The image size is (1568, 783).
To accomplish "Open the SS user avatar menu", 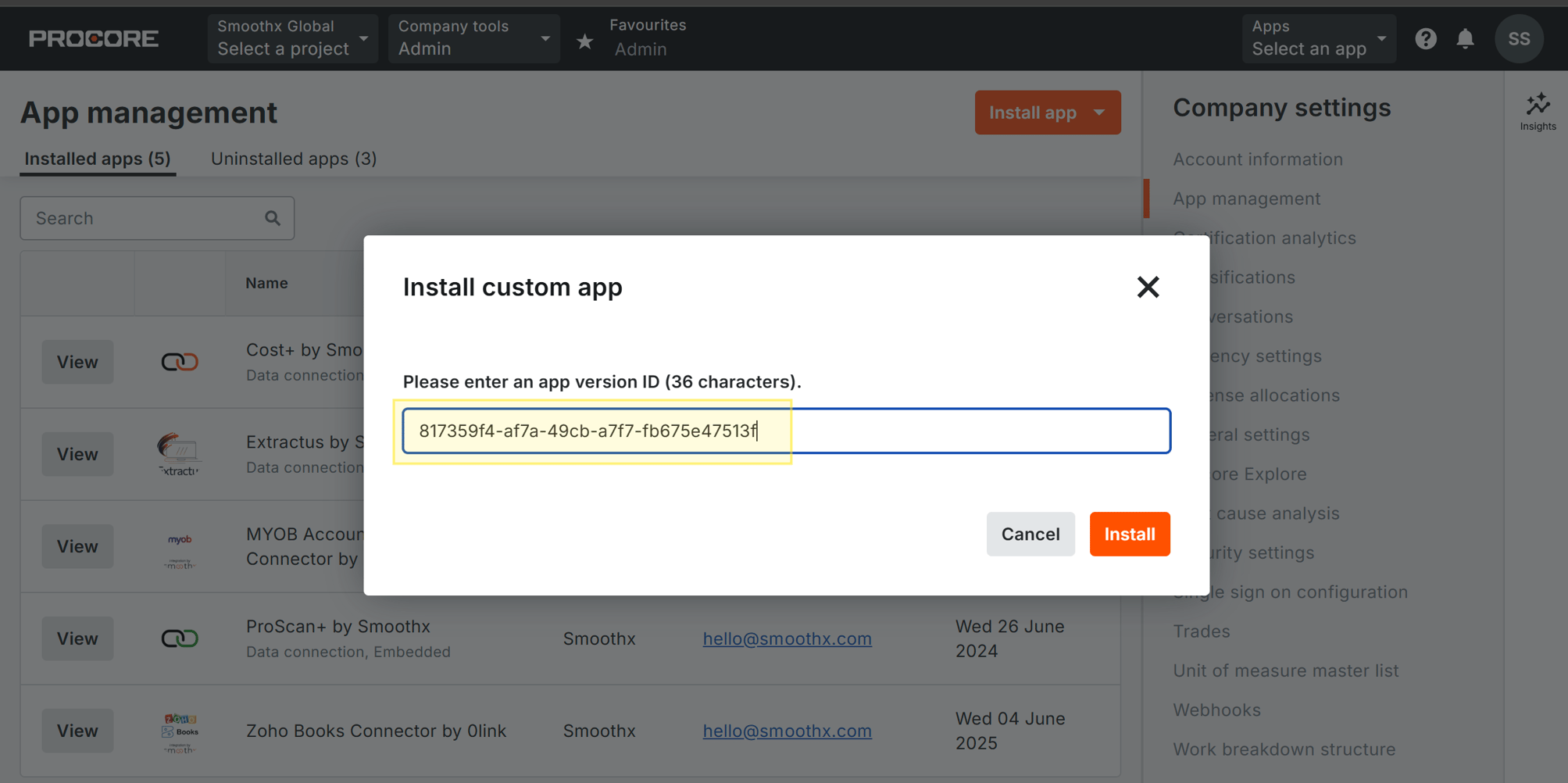I will 1519,38.
